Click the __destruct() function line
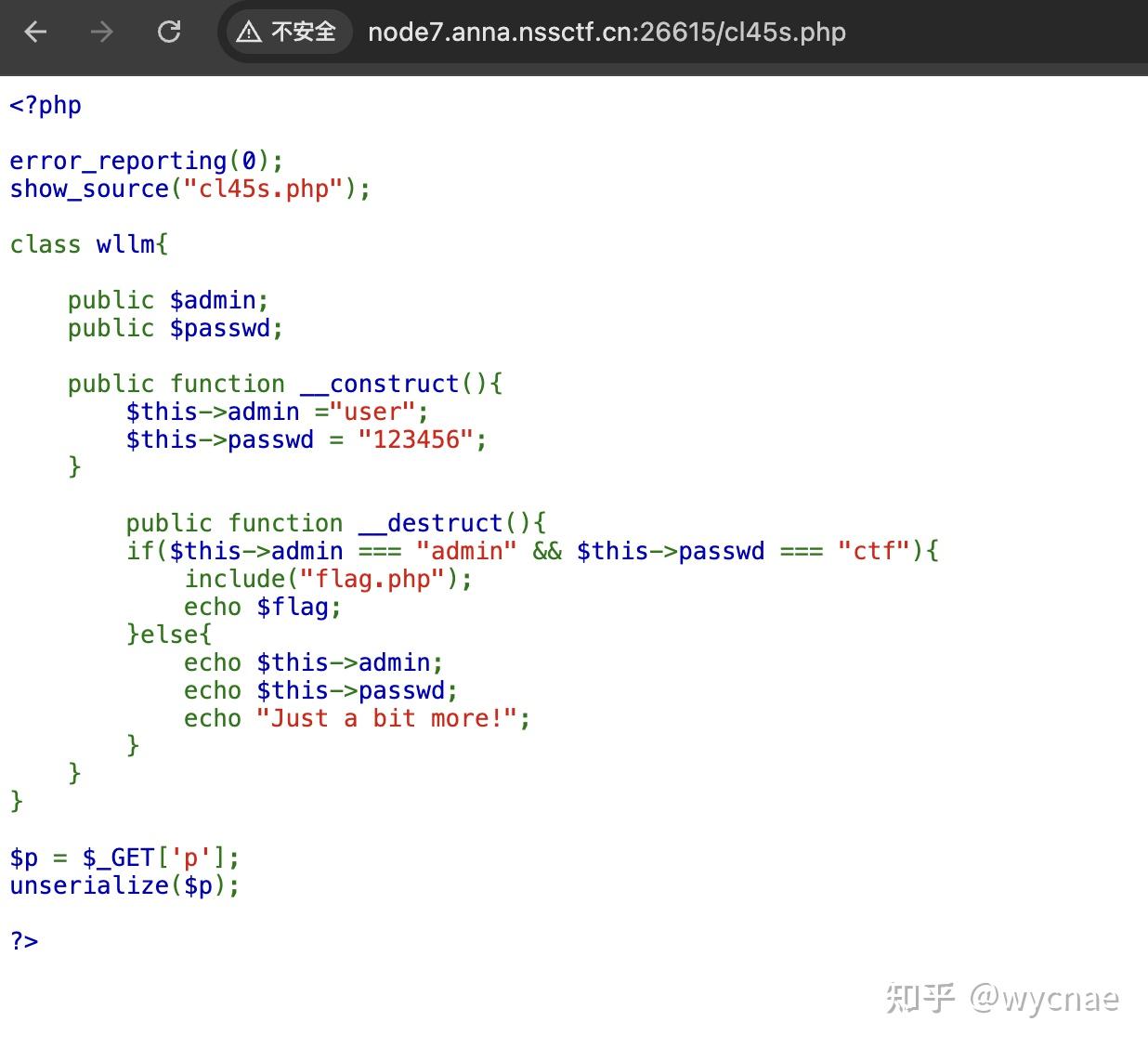1148x1048 pixels. [336, 523]
